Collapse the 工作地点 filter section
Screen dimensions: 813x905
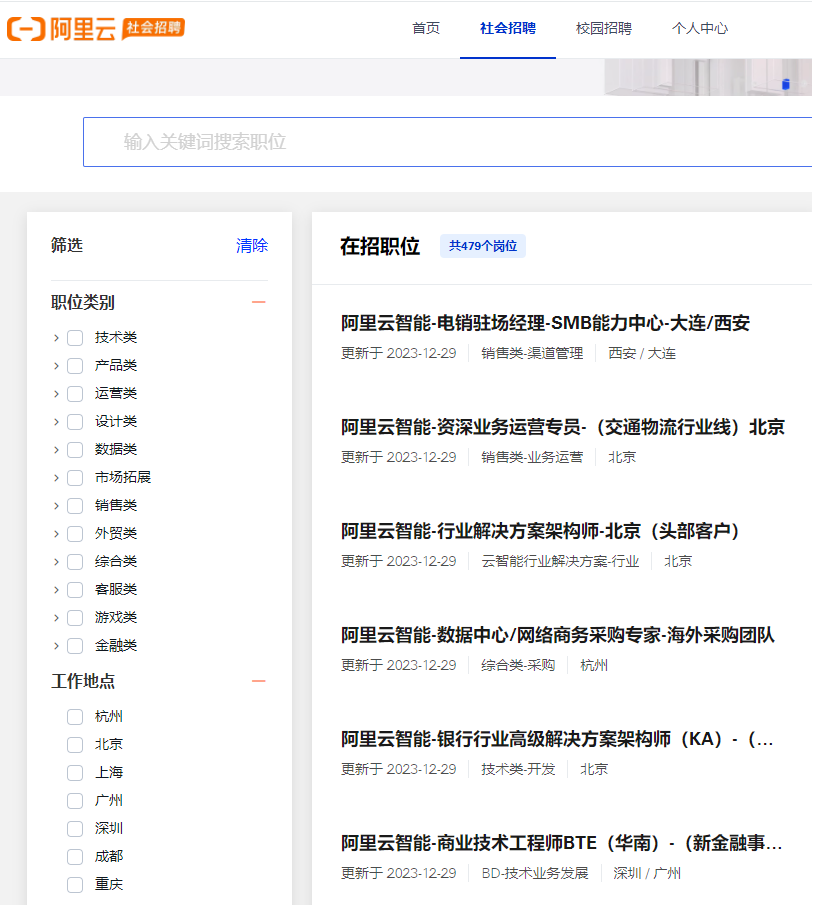(259, 681)
